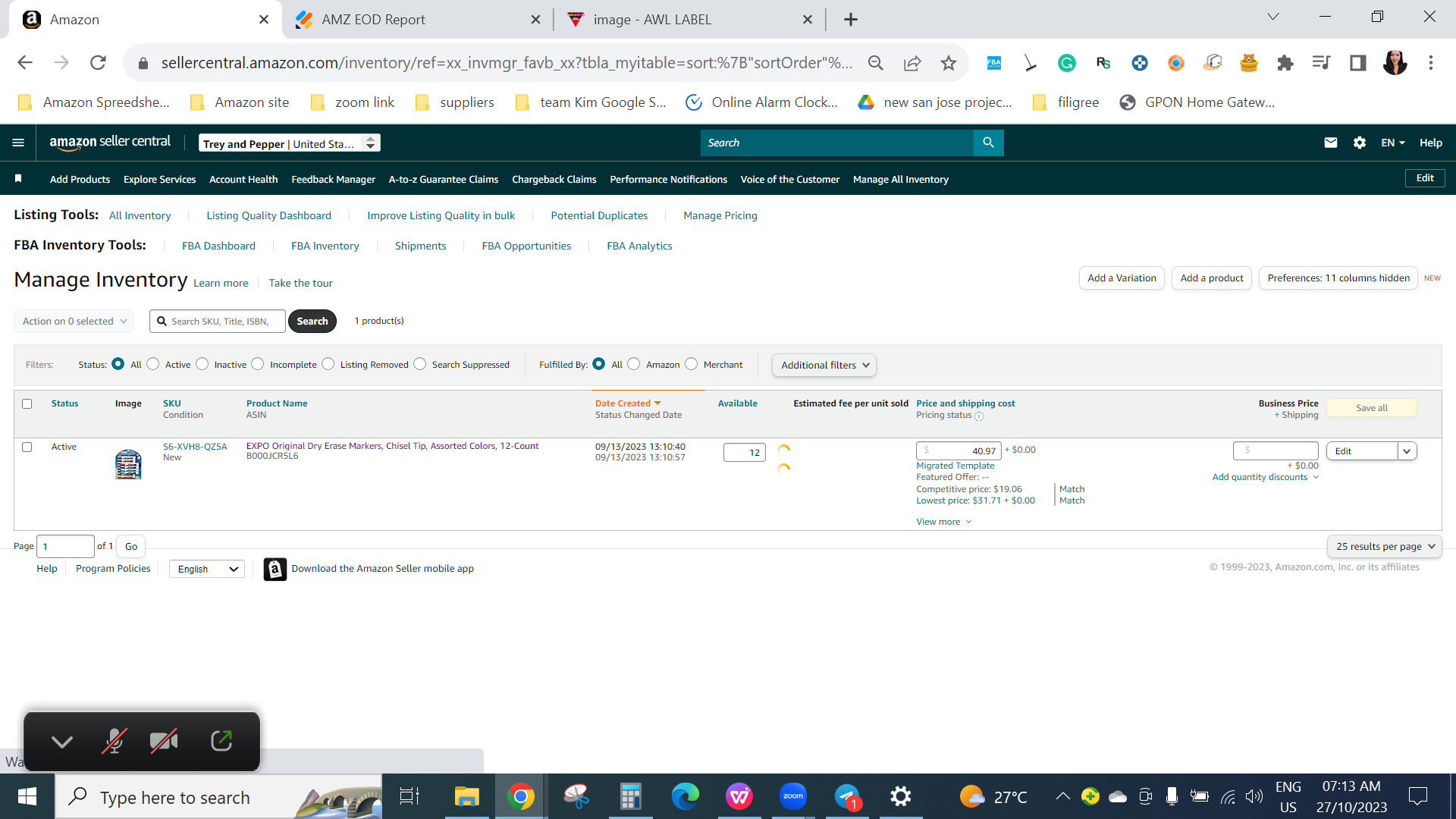The width and height of the screenshot is (1456, 819).
Task: Select Status filter Active
Action: tap(153, 364)
